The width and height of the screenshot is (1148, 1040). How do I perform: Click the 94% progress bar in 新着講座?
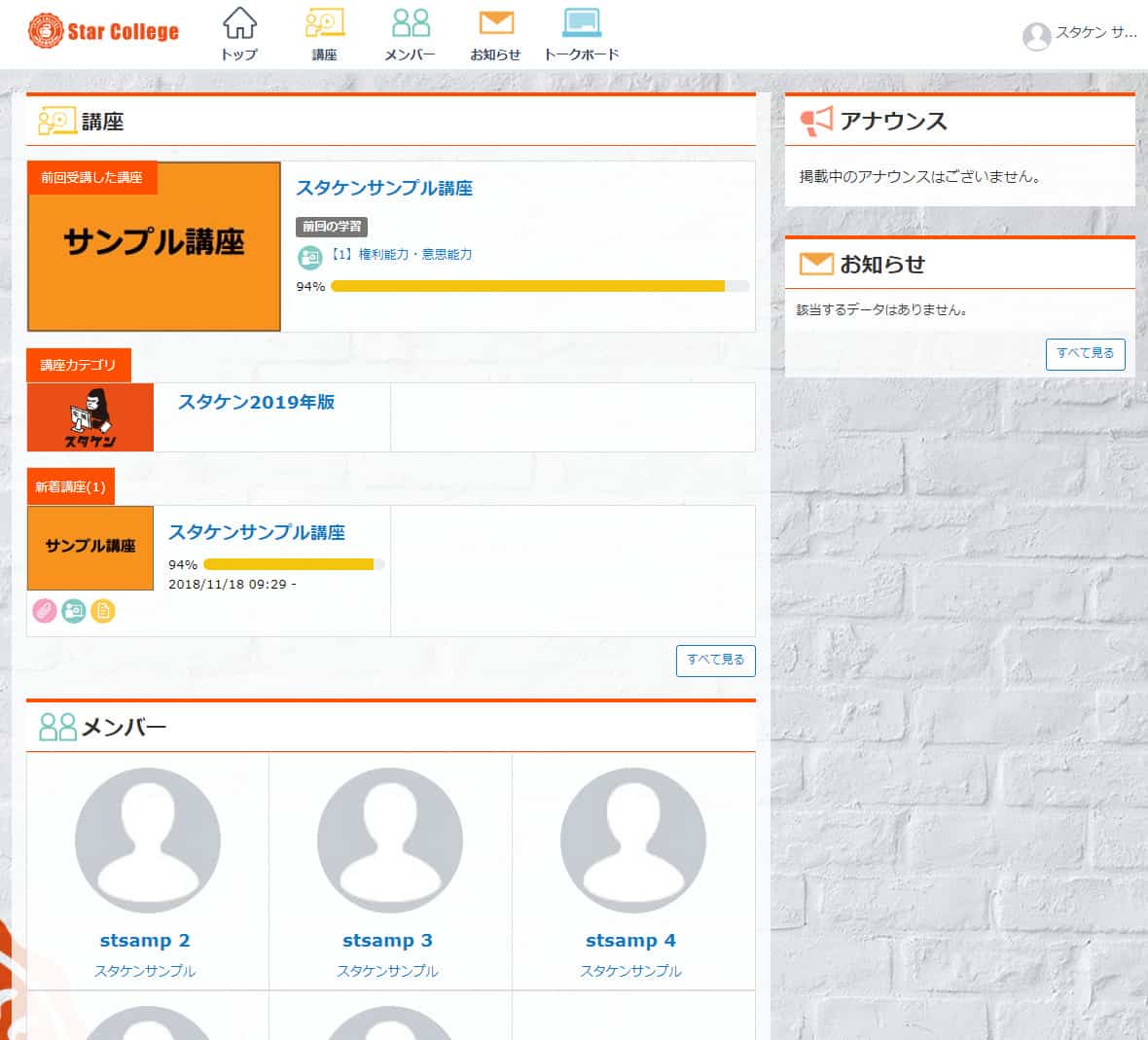click(294, 564)
